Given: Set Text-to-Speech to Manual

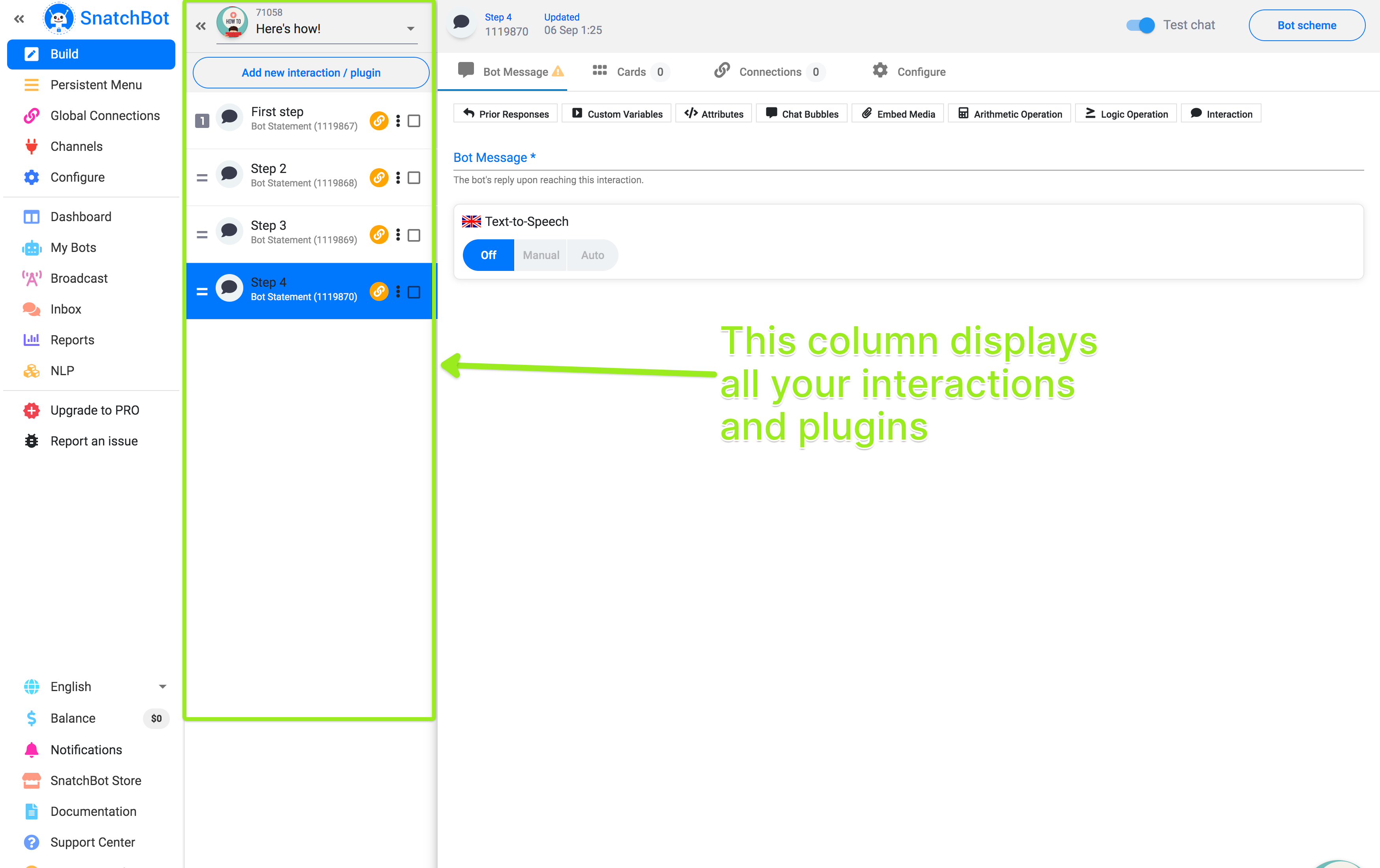Looking at the screenshot, I should [x=540, y=255].
